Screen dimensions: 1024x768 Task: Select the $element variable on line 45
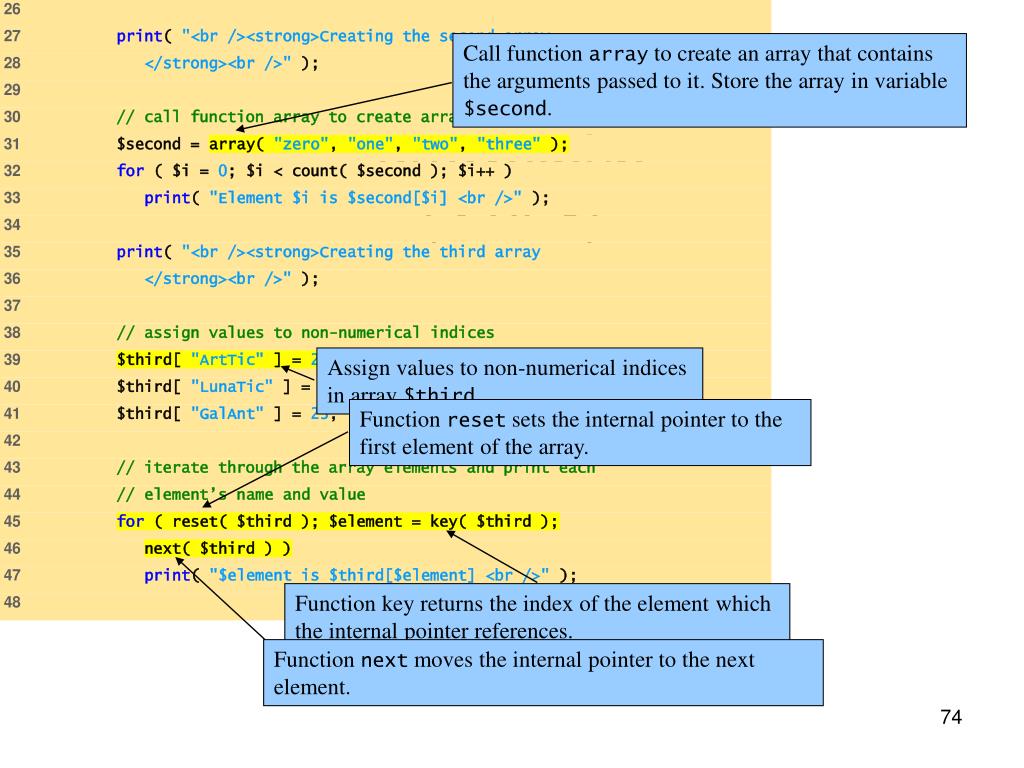(365, 521)
